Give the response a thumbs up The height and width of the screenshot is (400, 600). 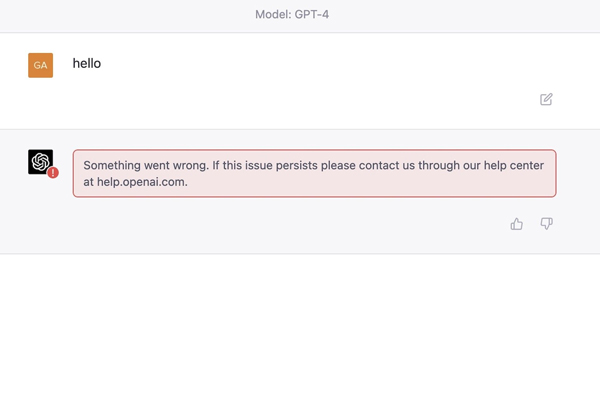tap(517, 224)
